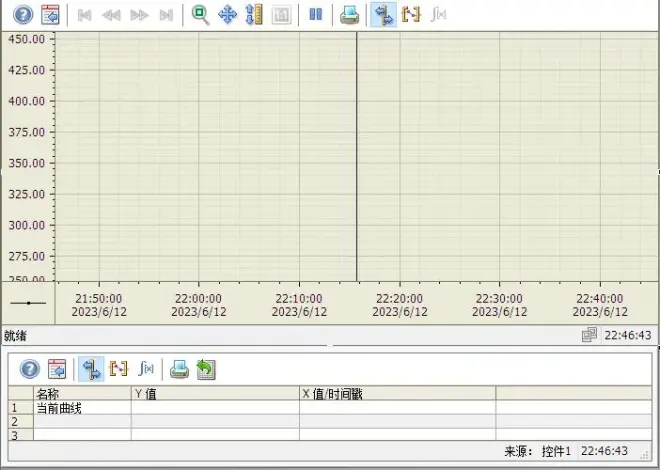The height and width of the screenshot is (470, 660).
Task: Select the 名称 column header
Action: point(82,393)
